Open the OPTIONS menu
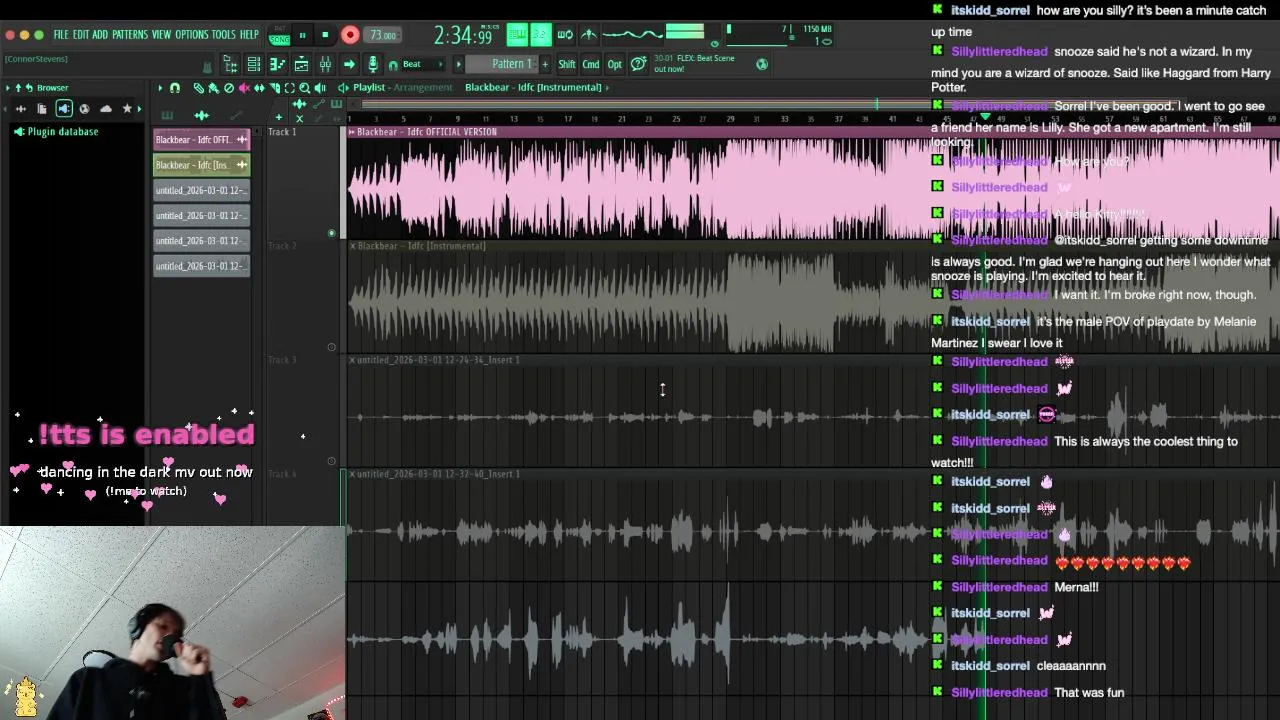This screenshot has width=1280, height=720. (x=192, y=35)
